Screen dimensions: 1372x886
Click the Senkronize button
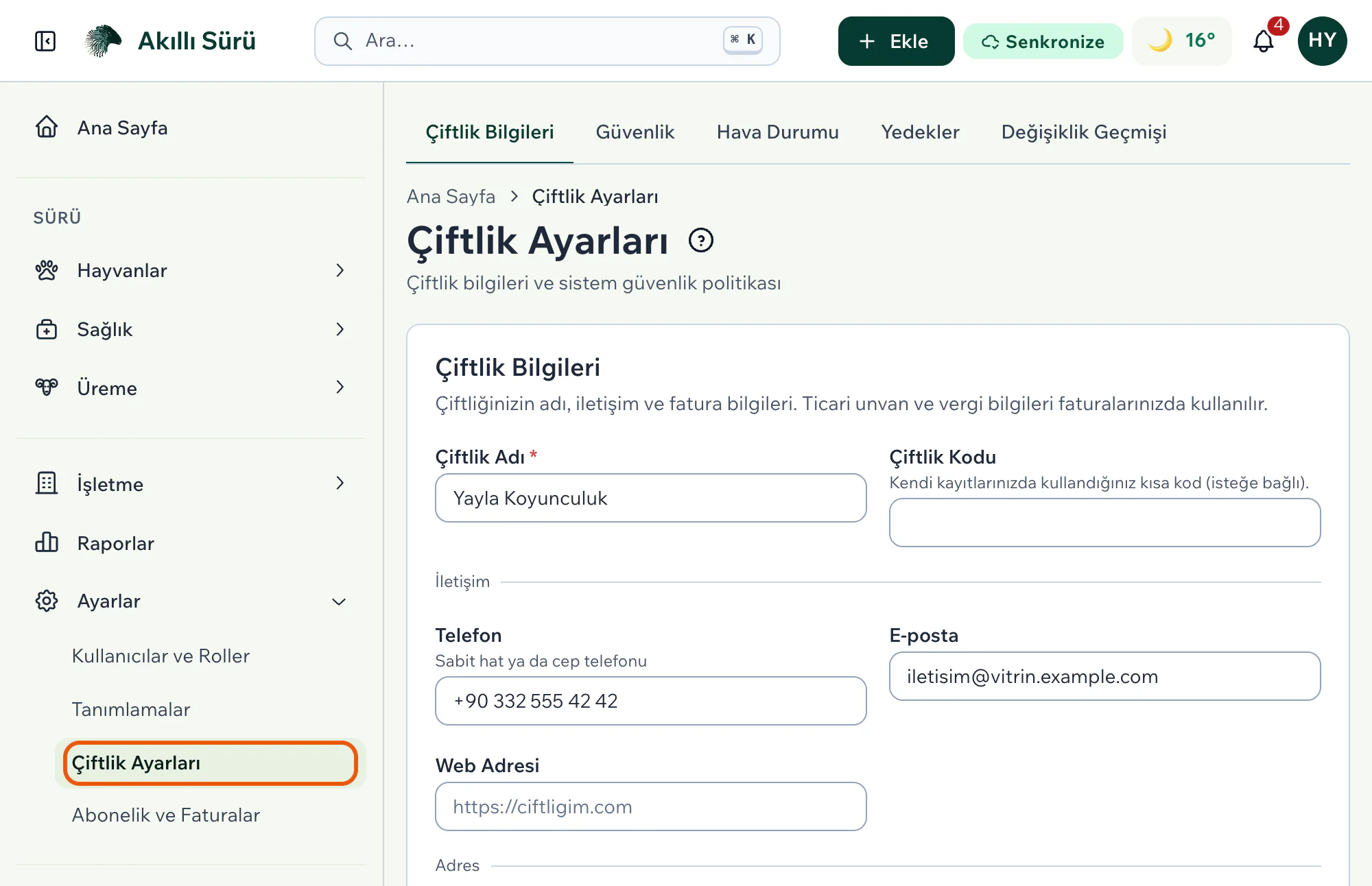1043,41
